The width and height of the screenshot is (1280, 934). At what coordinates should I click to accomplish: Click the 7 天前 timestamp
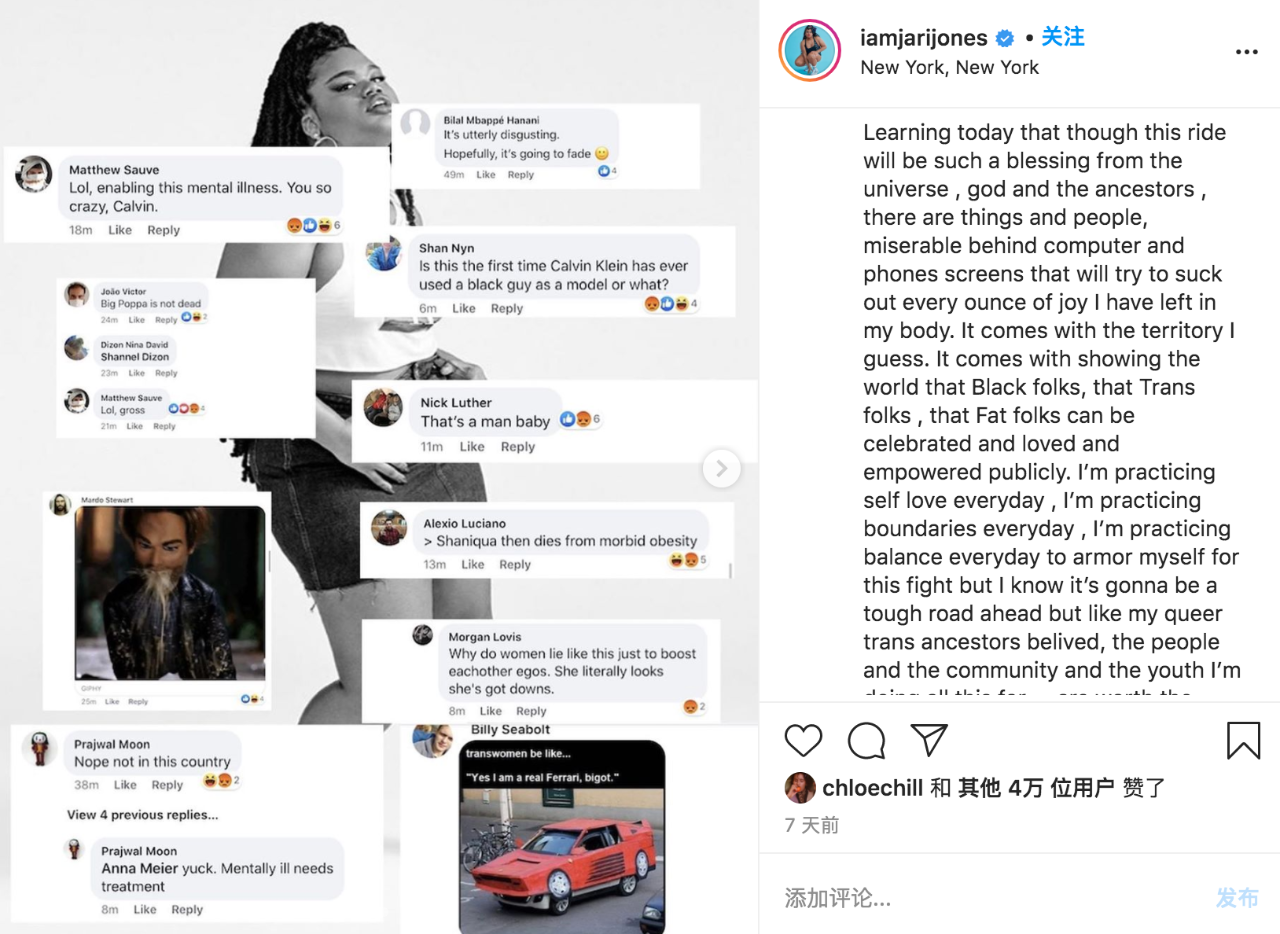click(812, 825)
